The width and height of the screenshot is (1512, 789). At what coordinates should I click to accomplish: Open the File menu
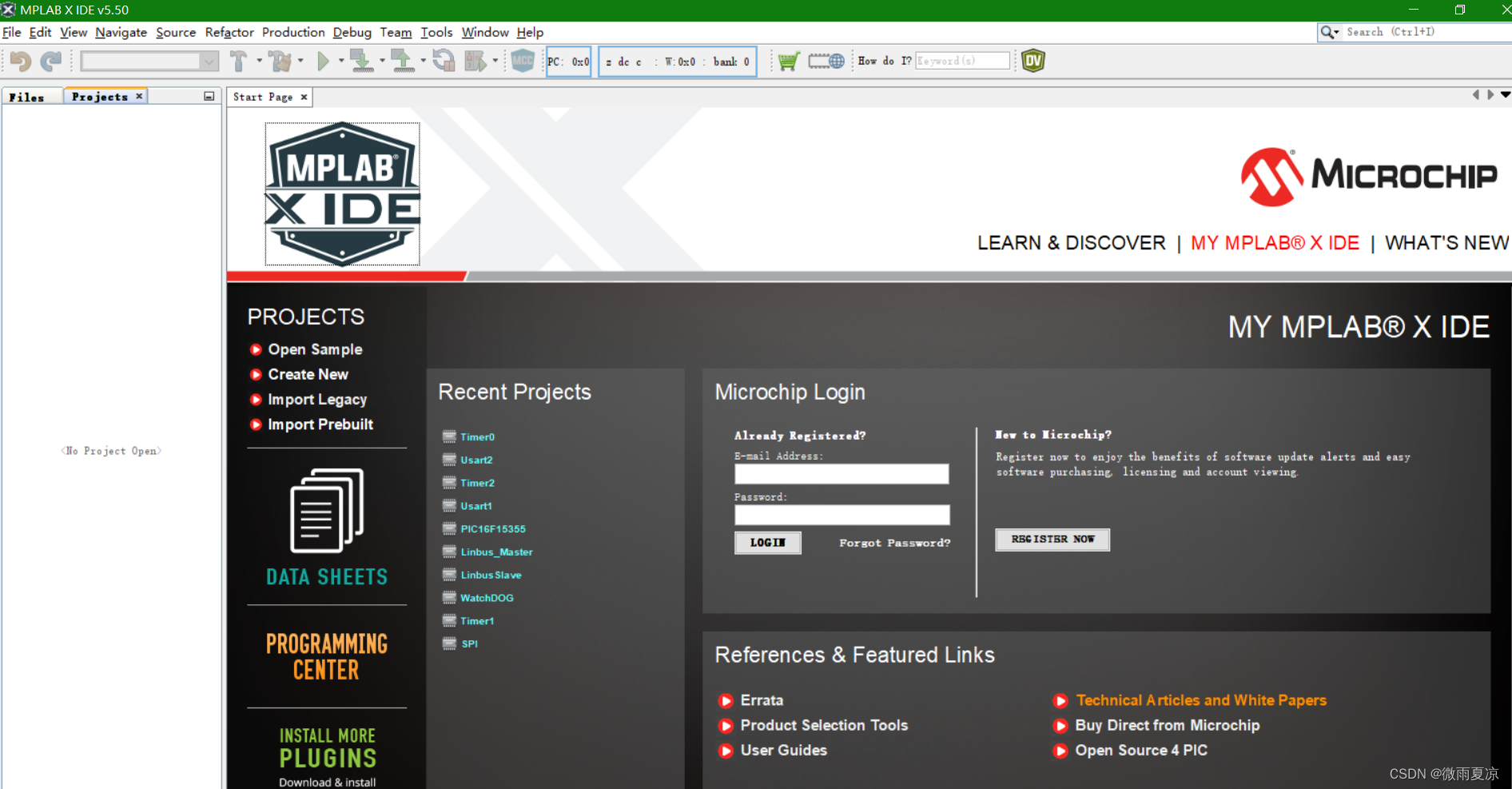pyautogui.click(x=12, y=32)
